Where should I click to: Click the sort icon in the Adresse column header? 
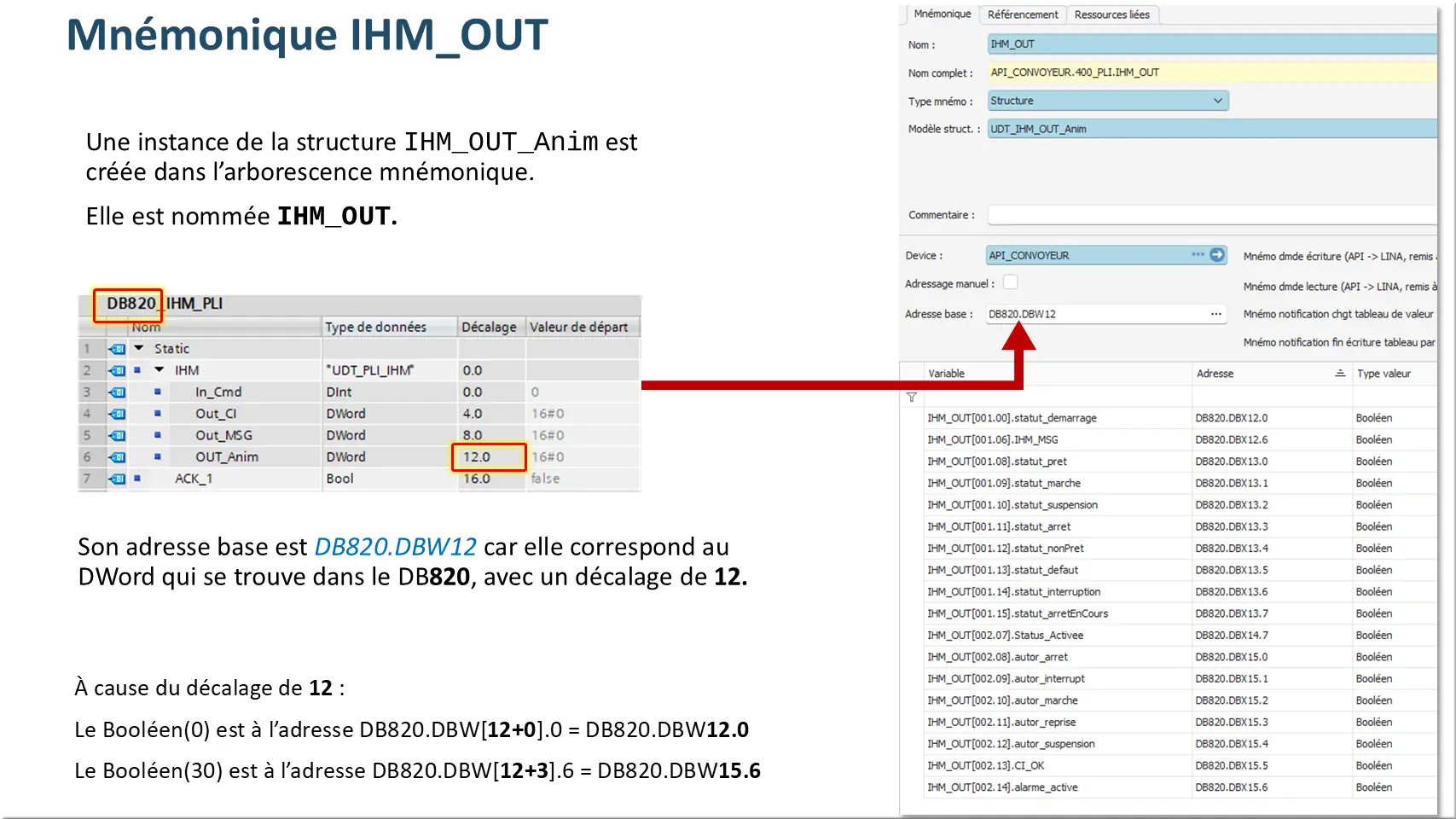point(1340,374)
